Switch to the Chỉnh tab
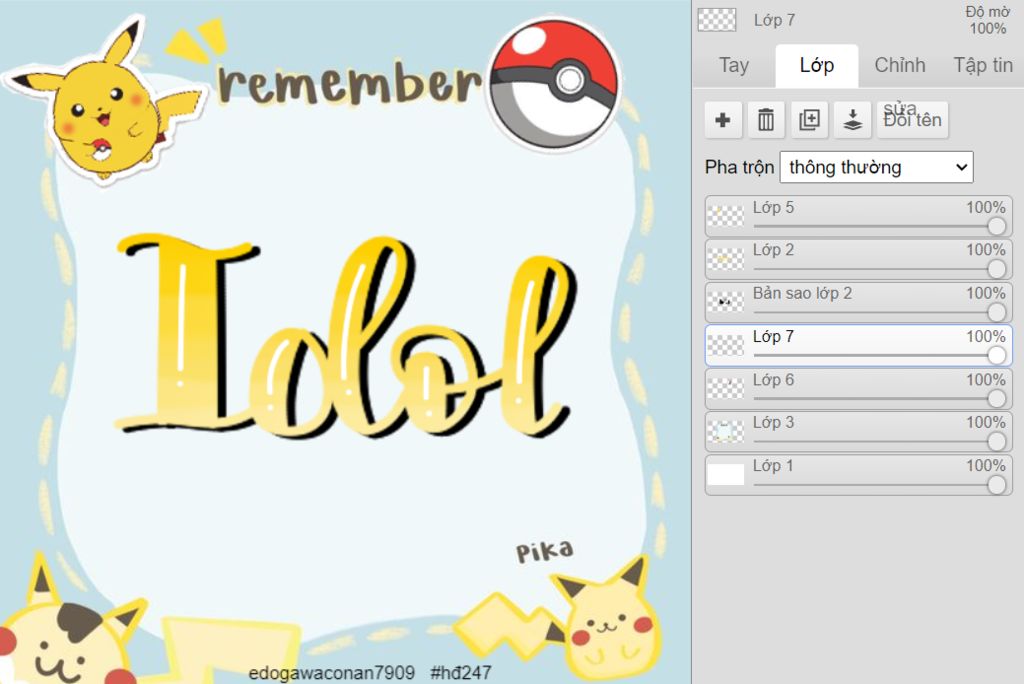Viewport: 1024px width, 684px height. click(900, 65)
